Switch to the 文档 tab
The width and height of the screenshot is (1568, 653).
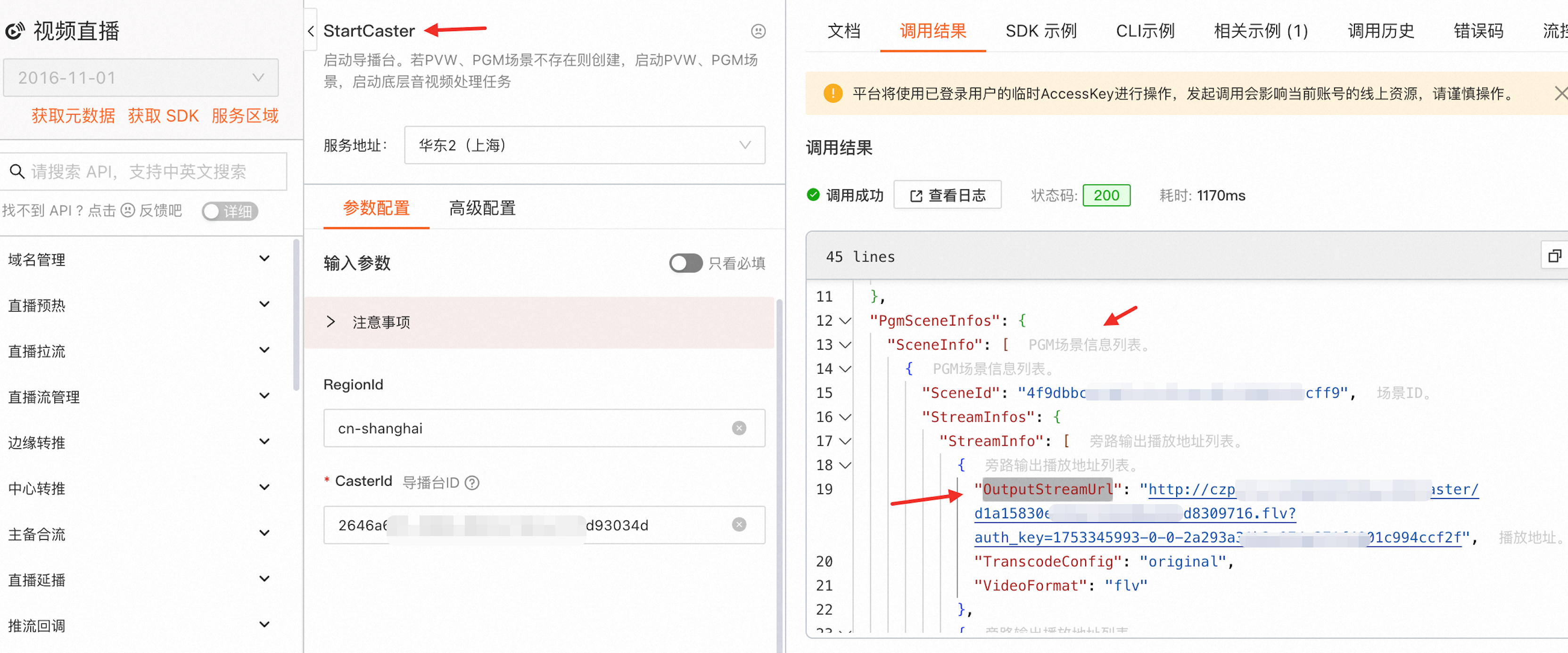coord(844,31)
